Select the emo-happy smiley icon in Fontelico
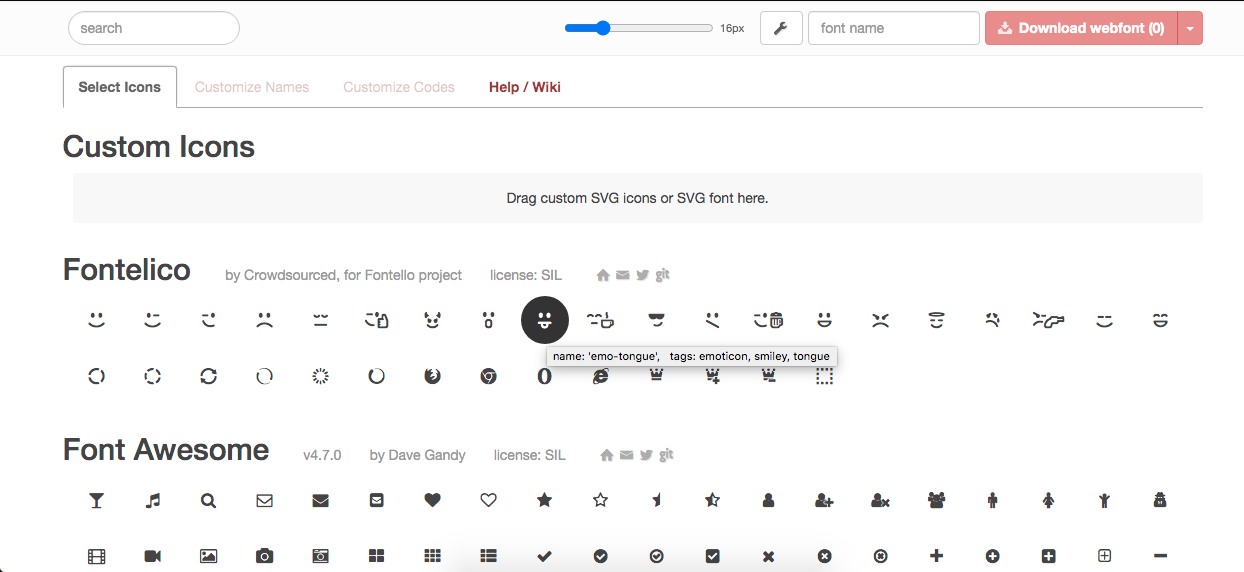This screenshot has height=572, width=1244. [x=97, y=320]
